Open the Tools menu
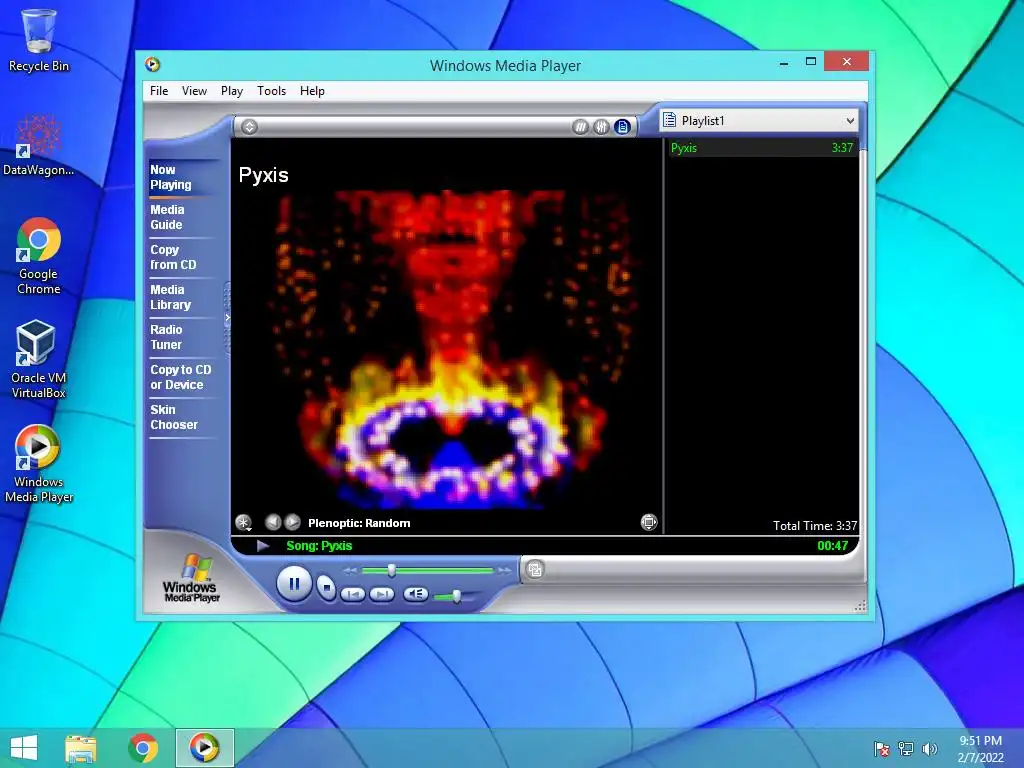This screenshot has height=768, width=1024. pos(272,91)
